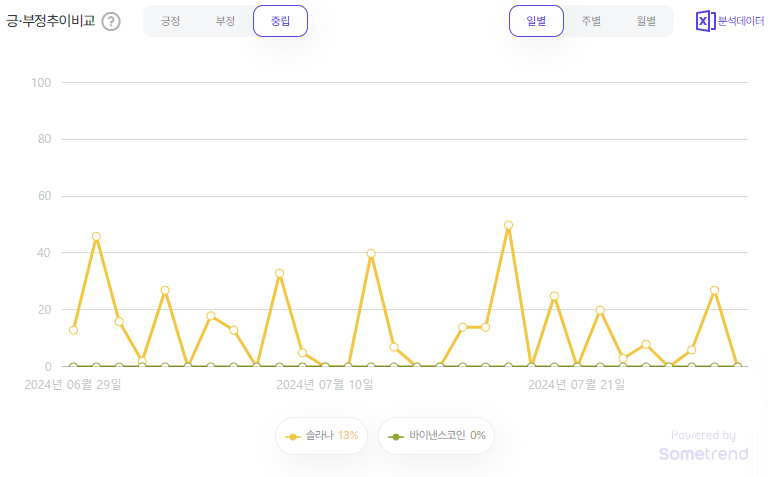Viewport: 768px width, 477px height.
Task: Select the 중립 sentiment tab
Action: (280, 21)
